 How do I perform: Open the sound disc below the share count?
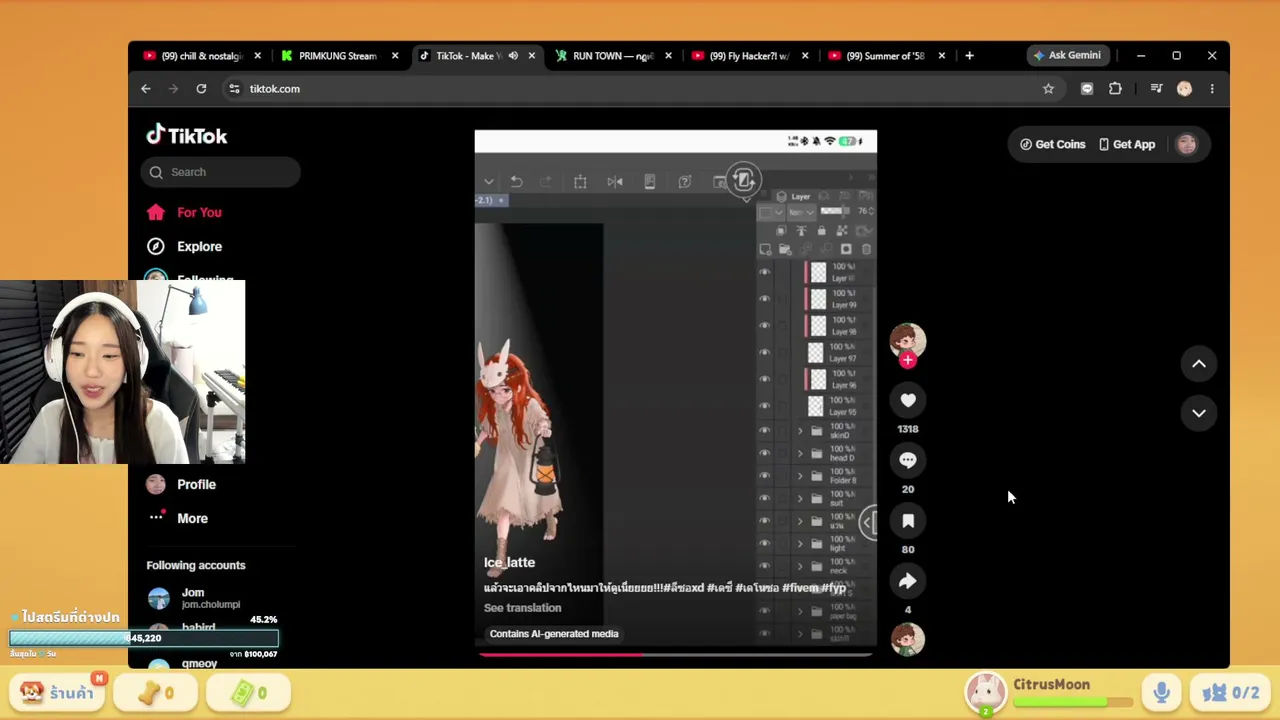pyautogui.click(x=908, y=639)
